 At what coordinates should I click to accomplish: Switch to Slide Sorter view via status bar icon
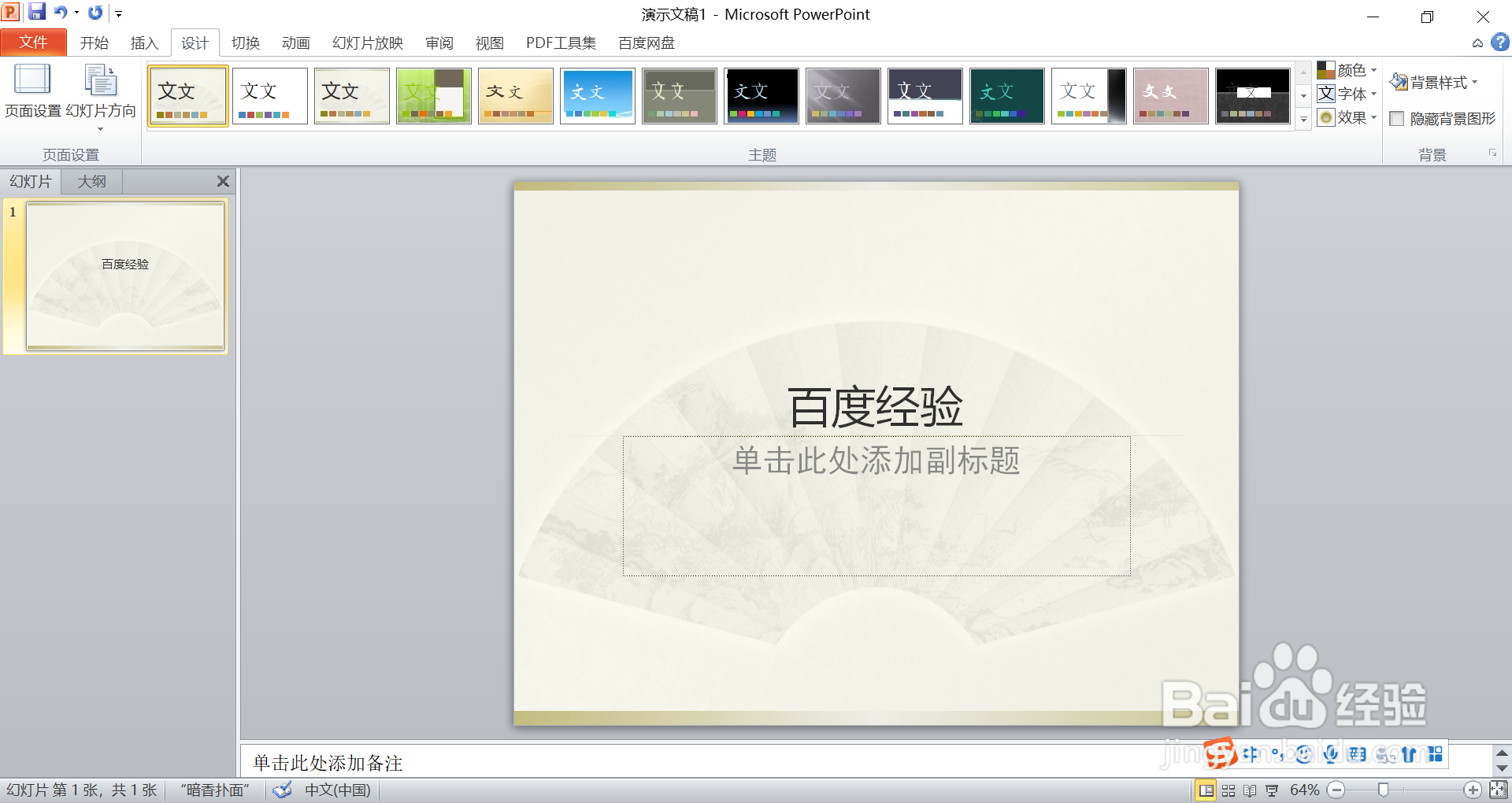pos(1227,790)
